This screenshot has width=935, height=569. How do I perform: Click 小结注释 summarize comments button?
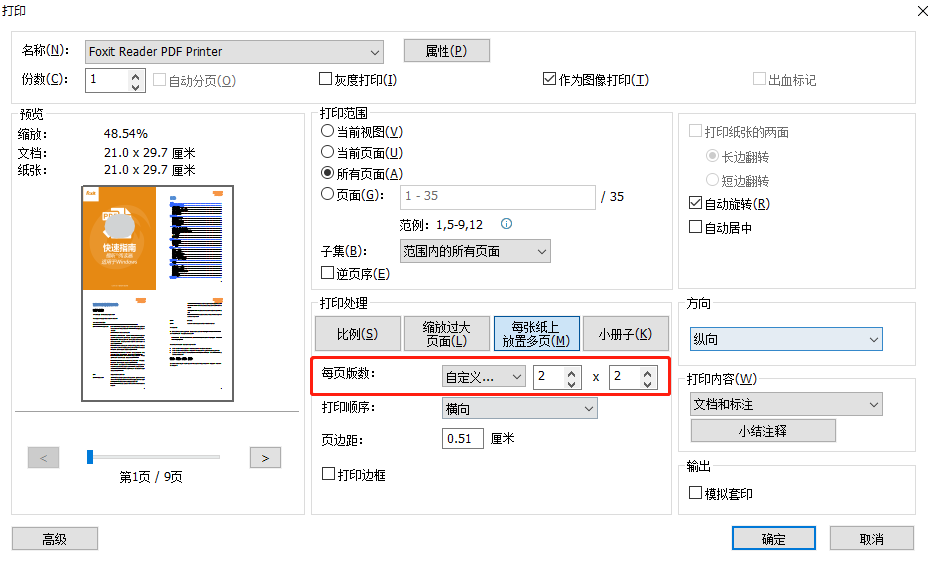[763, 431]
